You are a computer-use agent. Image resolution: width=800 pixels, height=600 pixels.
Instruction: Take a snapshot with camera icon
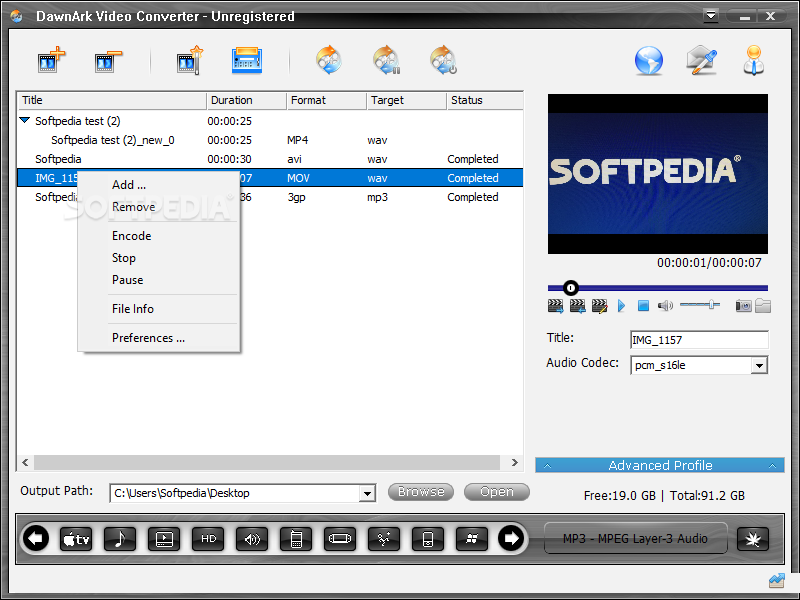[x=743, y=306]
